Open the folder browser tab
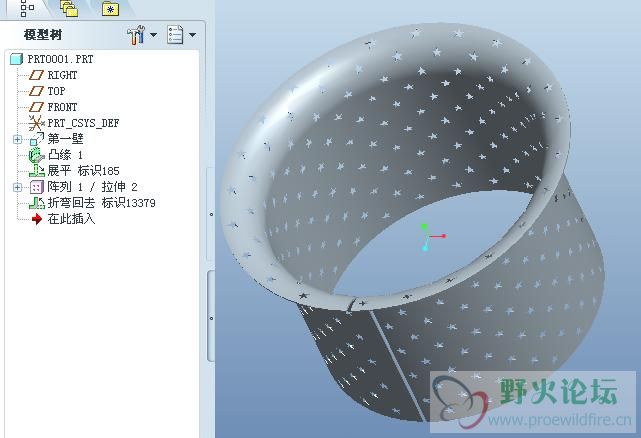The image size is (641, 438). click(x=69, y=8)
